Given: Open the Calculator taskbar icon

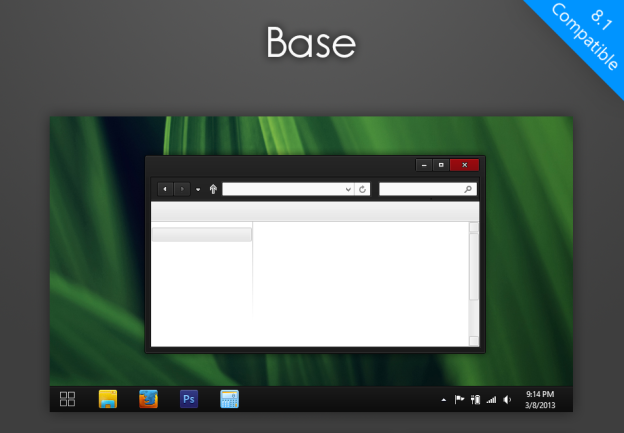Looking at the screenshot, I should pyautogui.click(x=230, y=399).
